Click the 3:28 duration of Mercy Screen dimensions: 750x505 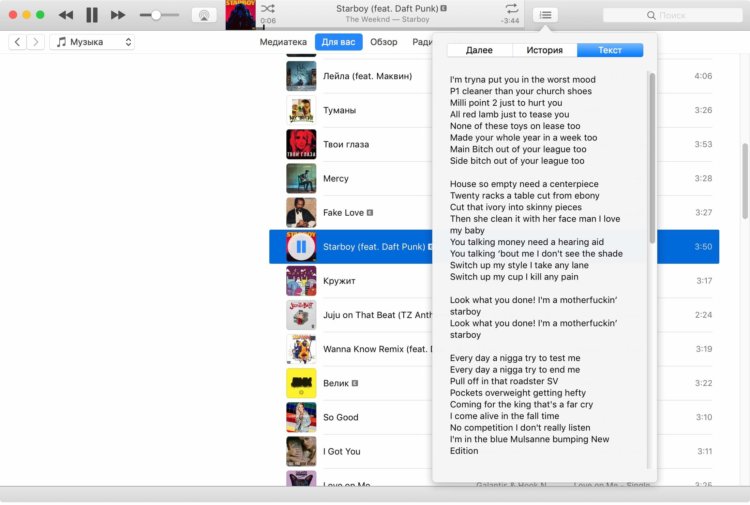[x=703, y=178]
